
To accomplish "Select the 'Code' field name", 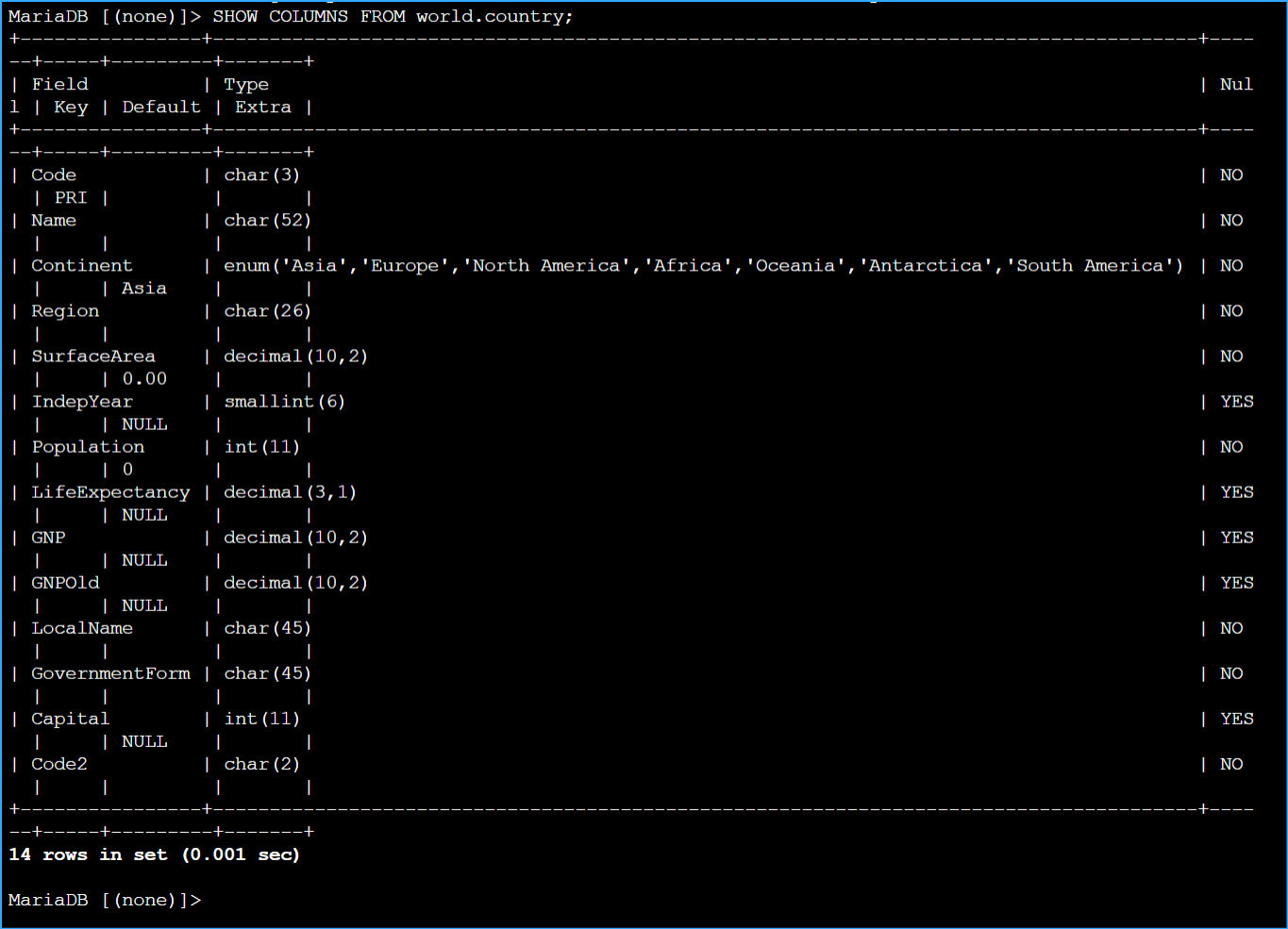I will 54,175.
